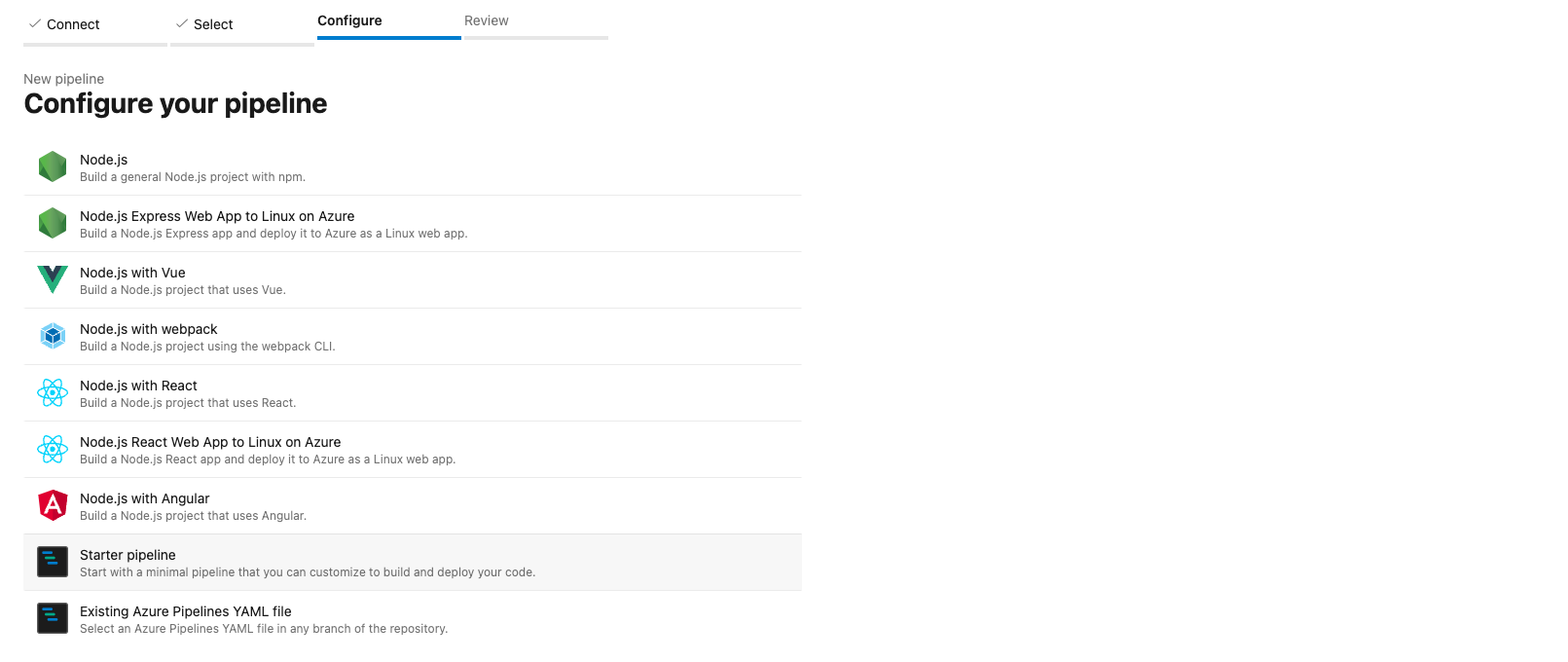Image resolution: width=1568 pixels, height=662 pixels.
Task: Click the Select step checkmark icon
Action: click(x=182, y=23)
